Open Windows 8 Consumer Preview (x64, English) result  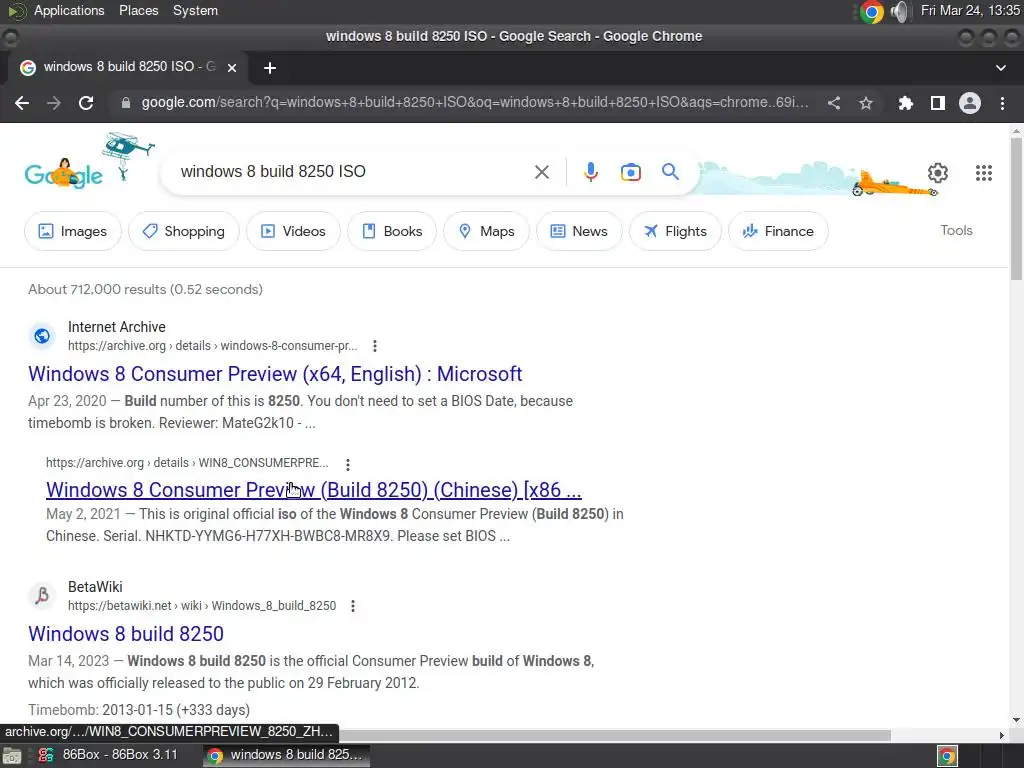click(275, 374)
